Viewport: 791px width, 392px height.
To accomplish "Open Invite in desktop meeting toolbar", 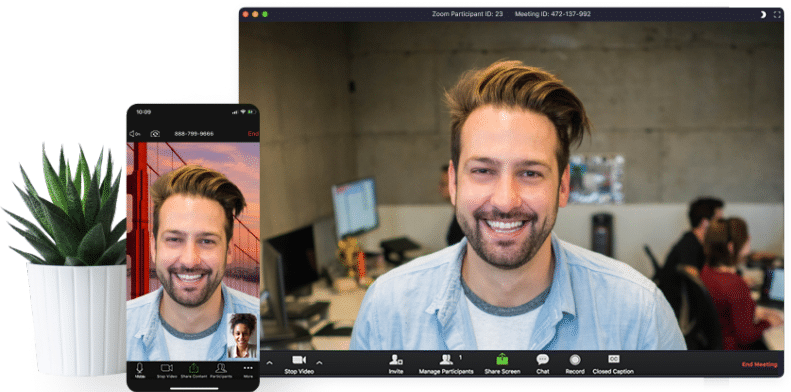I will 396,364.
